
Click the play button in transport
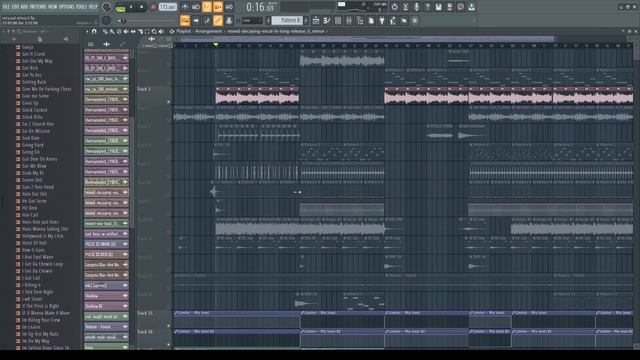(x=131, y=7)
